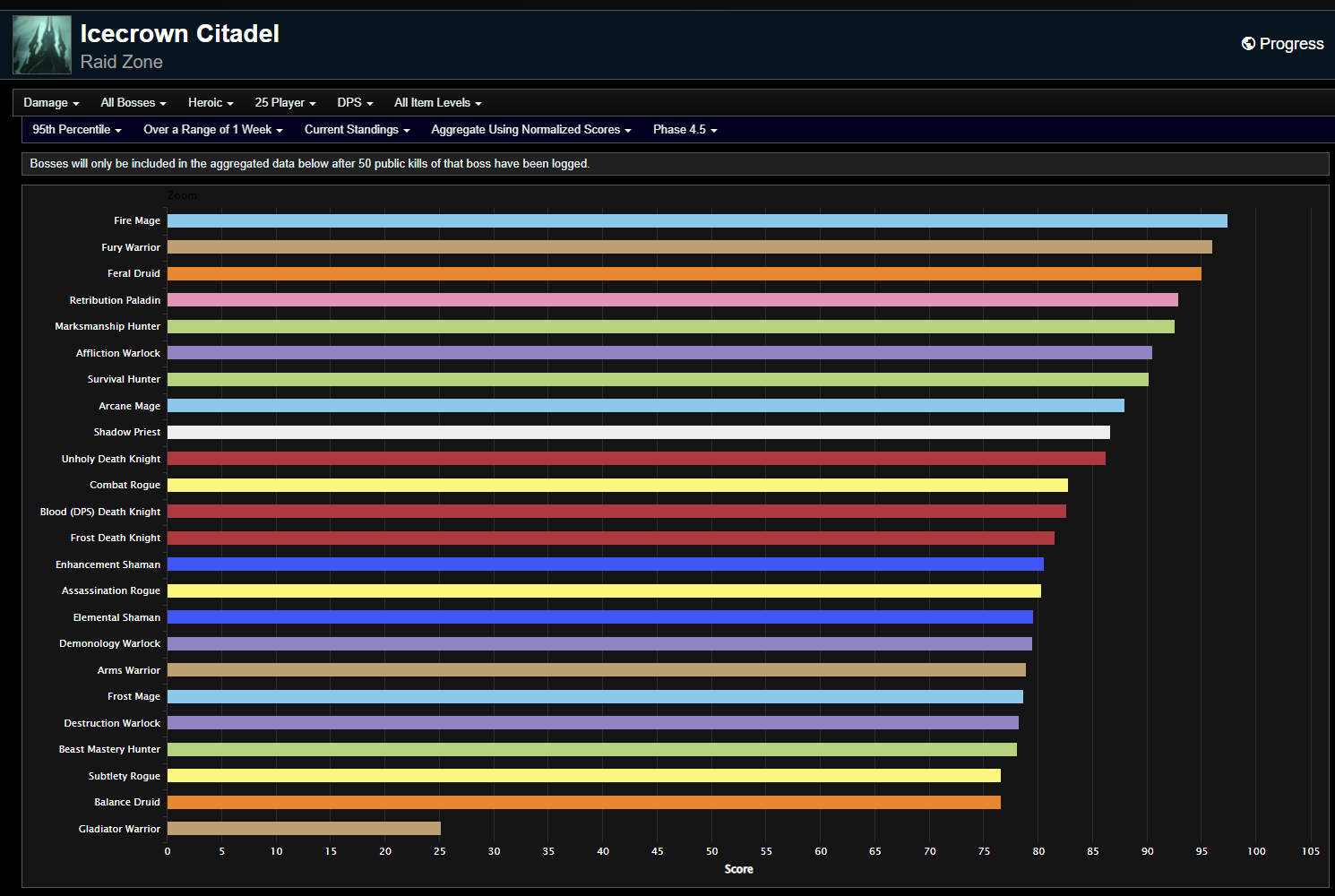
Task: Click the Enhancement Shaman label
Action: point(108,564)
